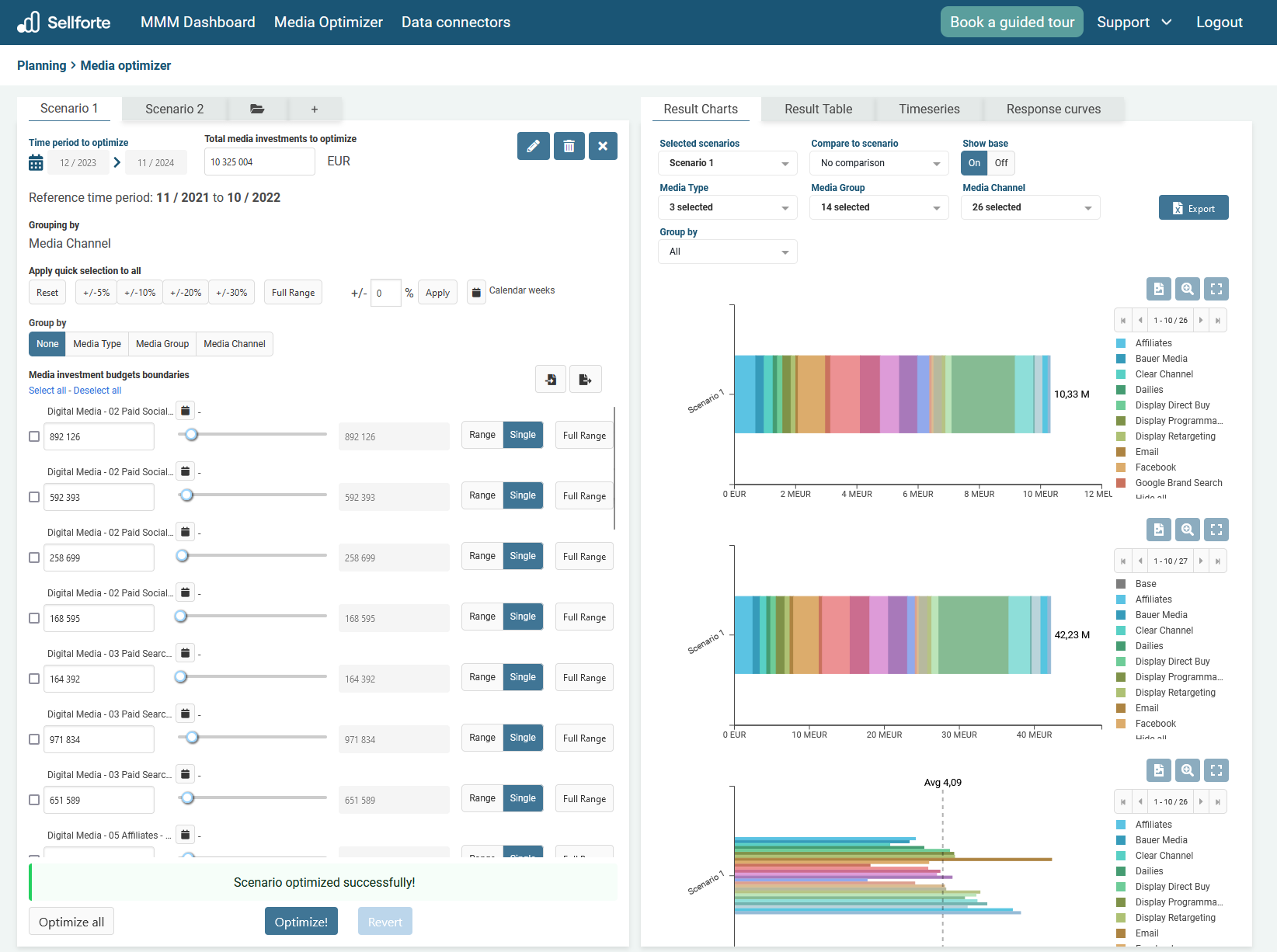This screenshot has width=1277, height=952.
Task: Delete scenario using the trash icon
Action: pyautogui.click(x=569, y=146)
